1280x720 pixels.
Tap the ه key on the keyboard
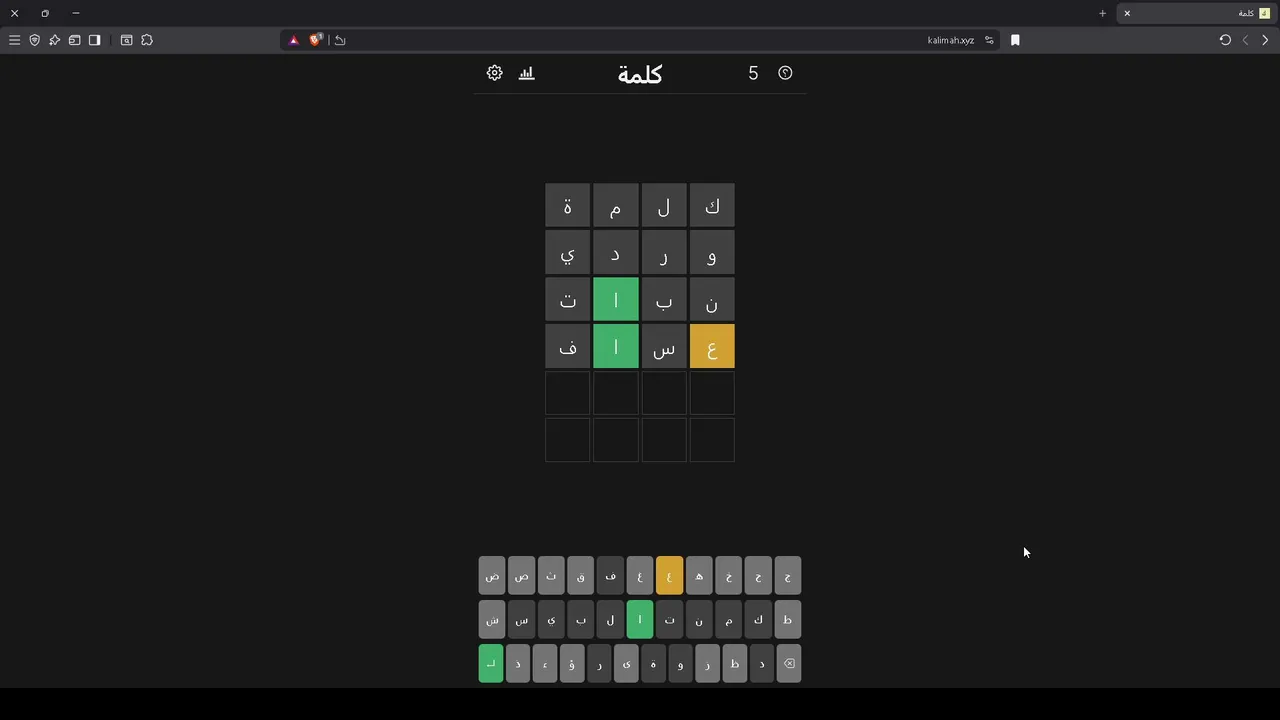click(x=699, y=576)
